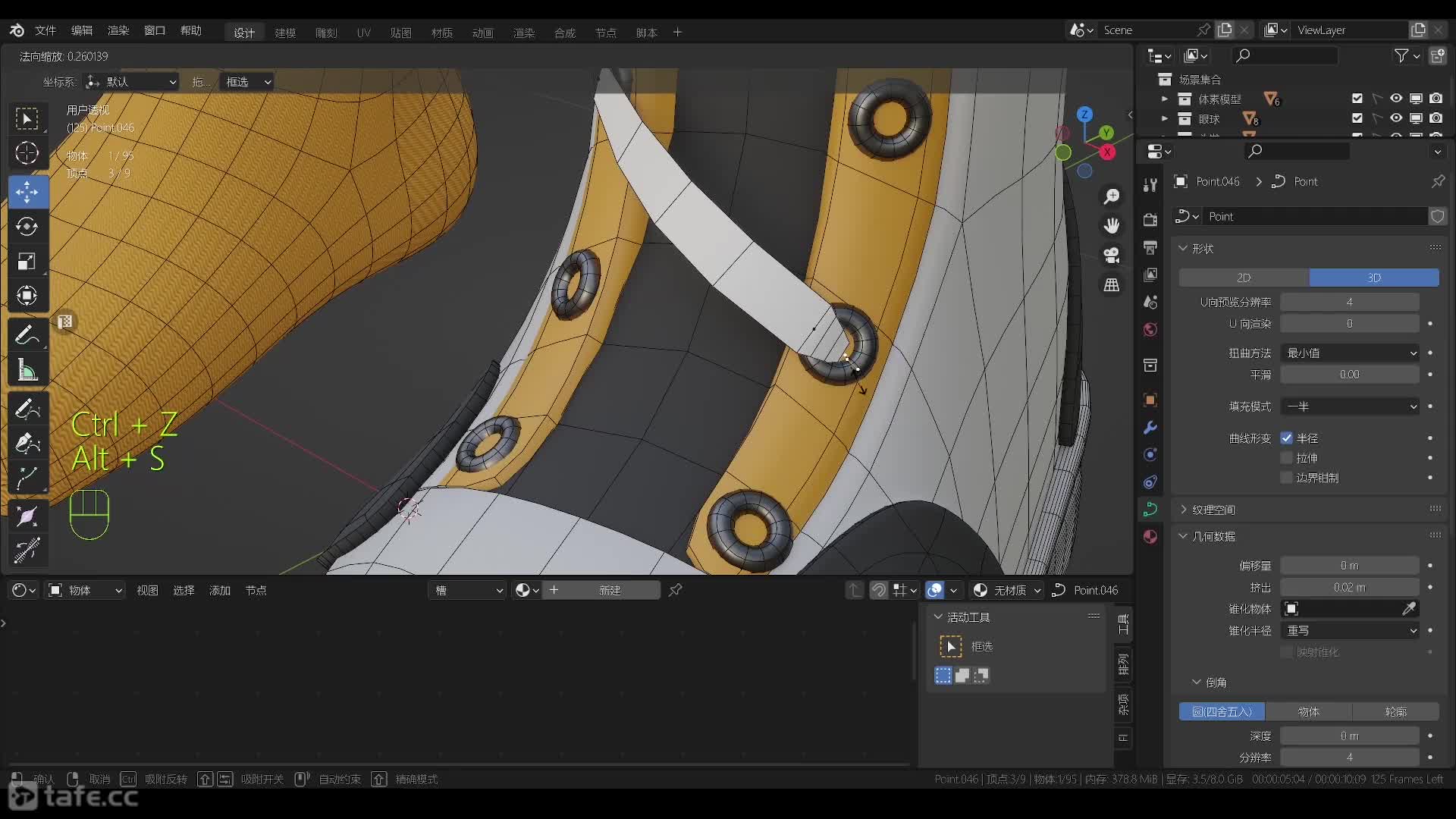Screen dimensions: 1456x819
Task: Click the pin icon beside Point breadcrumb
Action: pos(1438,181)
